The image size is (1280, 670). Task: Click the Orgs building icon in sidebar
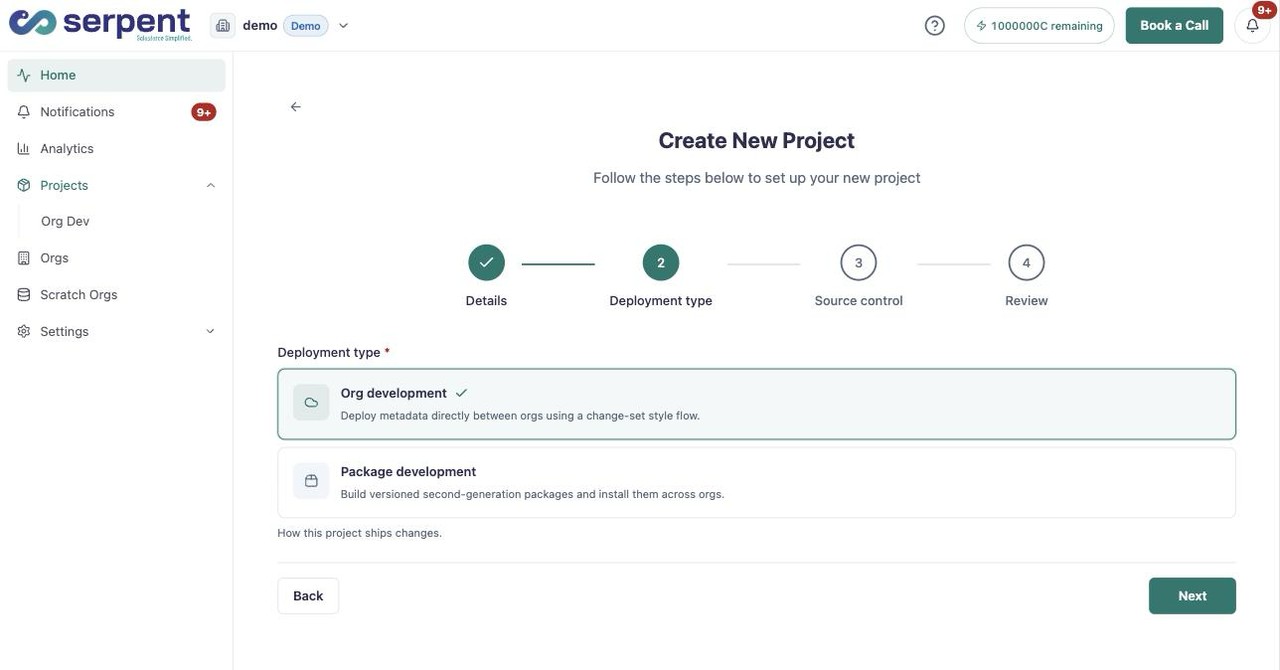pyautogui.click(x=24, y=258)
